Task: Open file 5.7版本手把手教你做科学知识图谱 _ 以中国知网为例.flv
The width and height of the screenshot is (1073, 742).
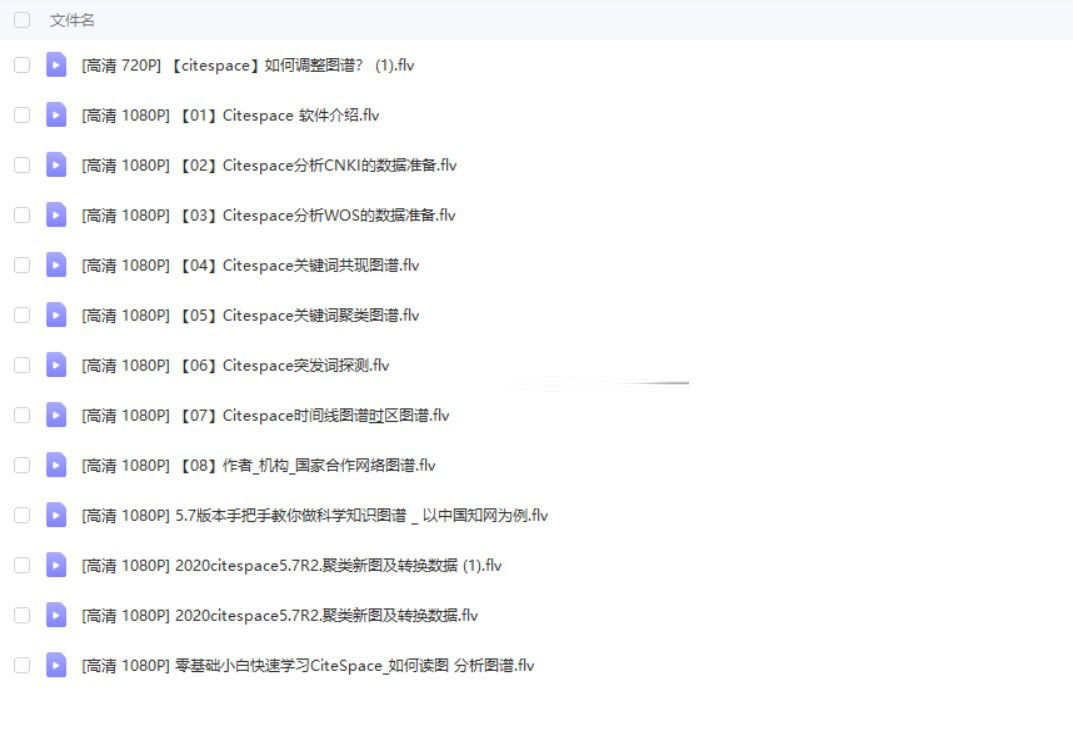Action: pyautogui.click(x=315, y=515)
